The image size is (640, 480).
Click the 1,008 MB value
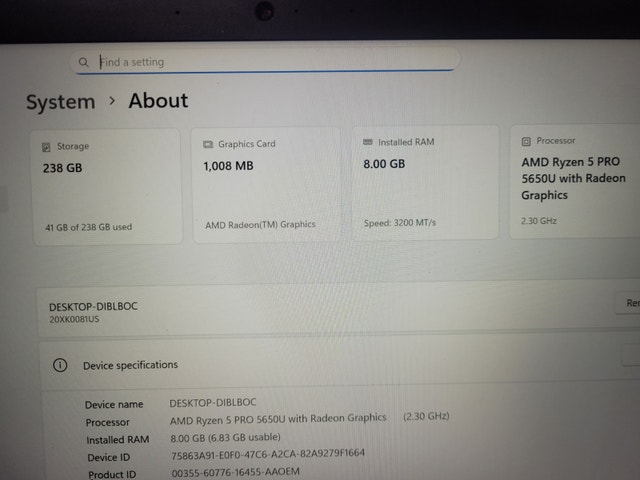(228, 166)
